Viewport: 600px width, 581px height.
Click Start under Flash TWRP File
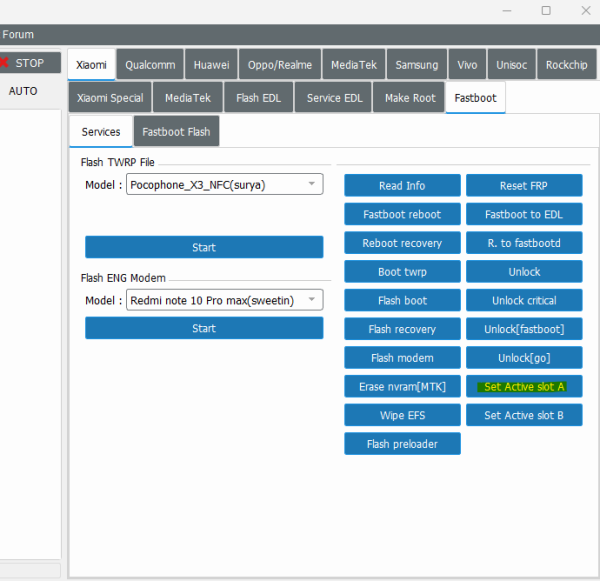point(204,247)
